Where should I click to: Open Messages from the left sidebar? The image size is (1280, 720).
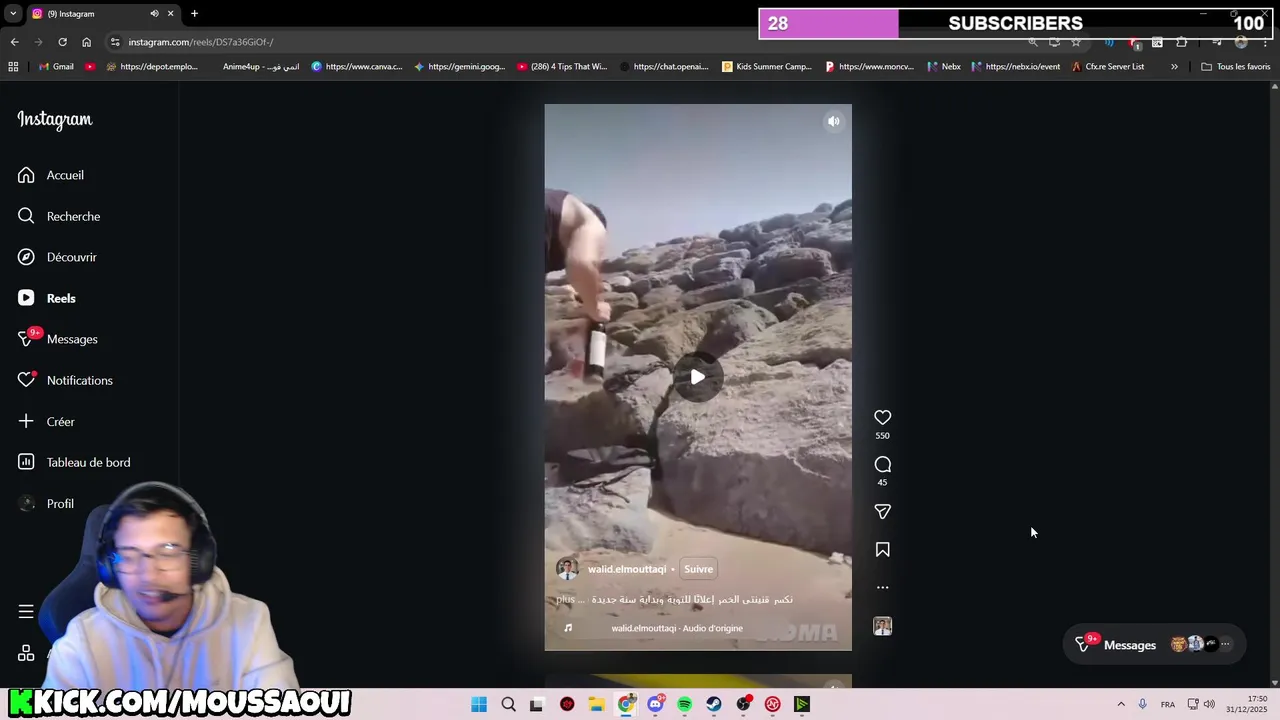tap(57, 339)
